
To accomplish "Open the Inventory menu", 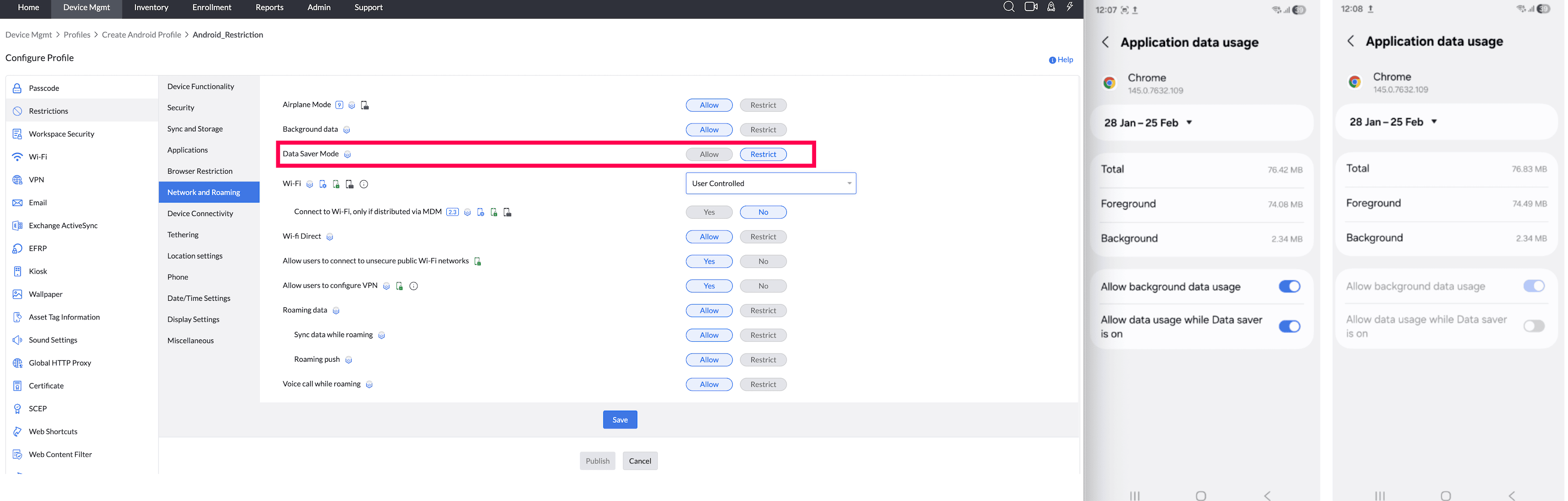I will pos(151,7).
